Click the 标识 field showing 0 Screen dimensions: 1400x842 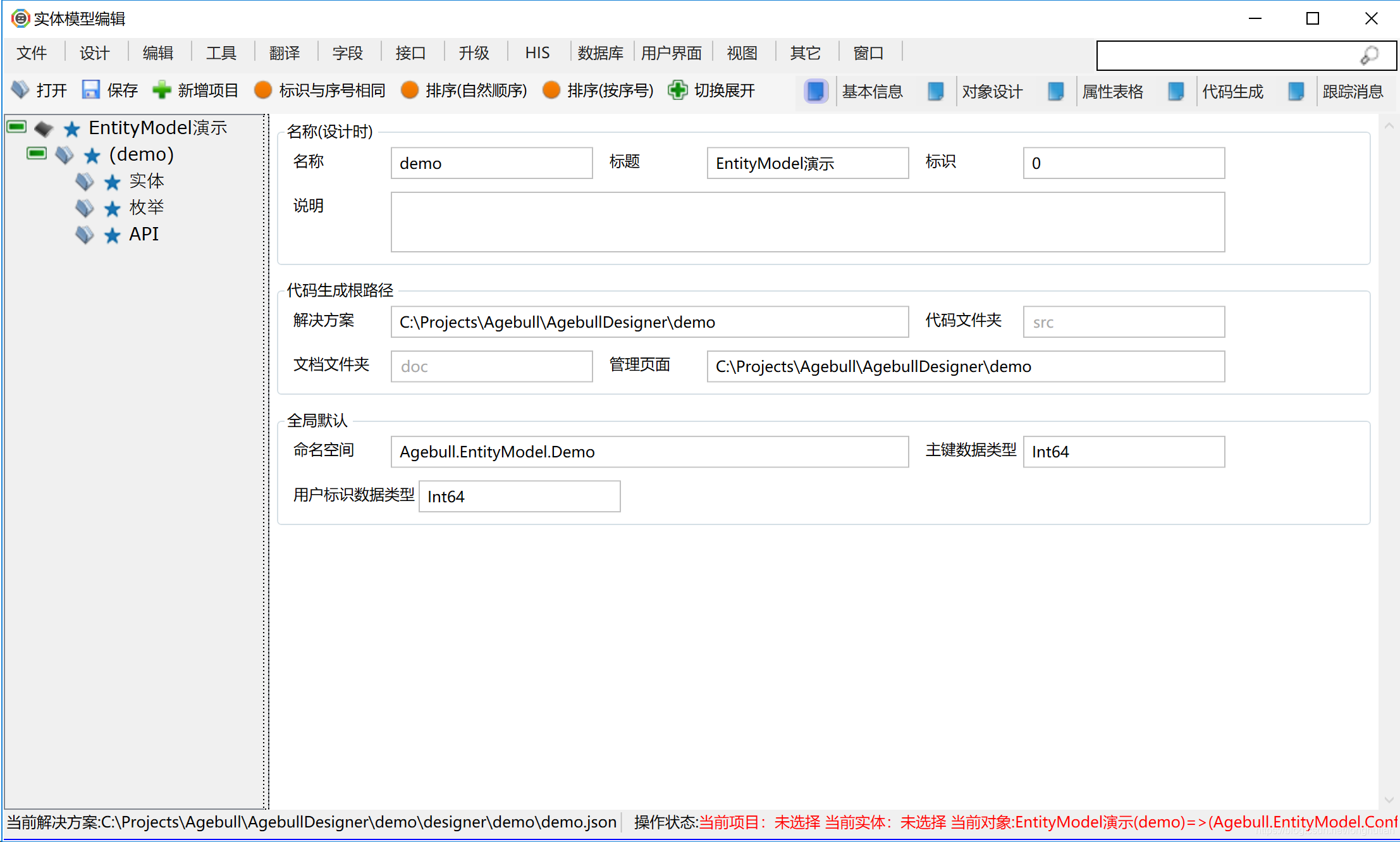click(1124, 163)
